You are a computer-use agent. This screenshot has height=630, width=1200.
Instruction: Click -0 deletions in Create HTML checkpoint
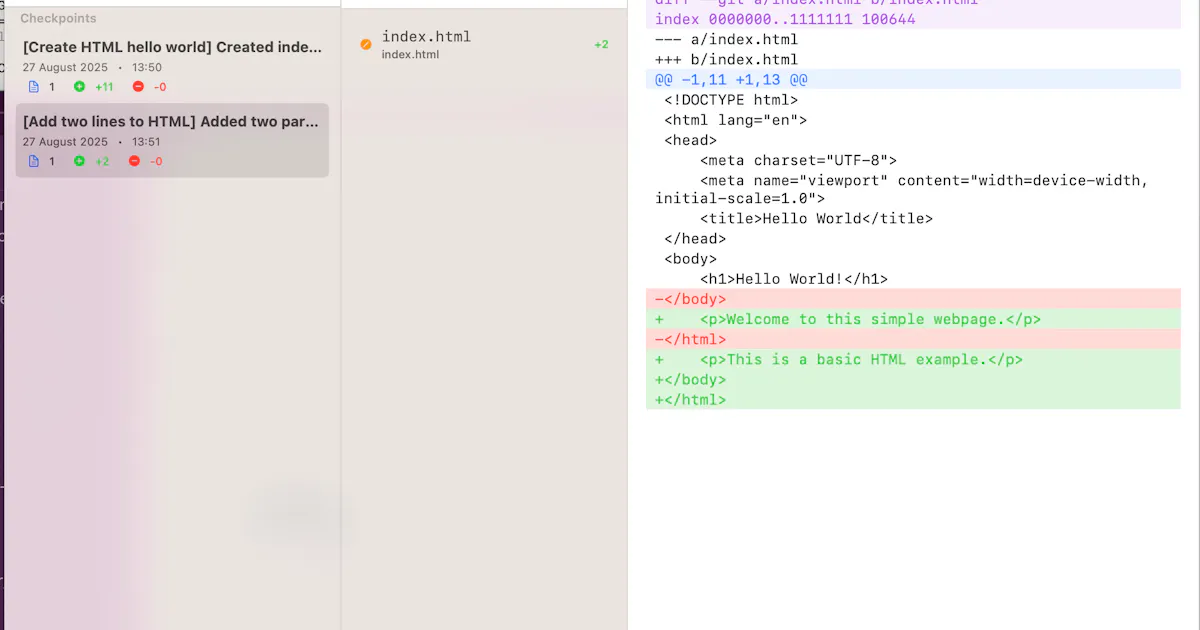coord(160,87)
